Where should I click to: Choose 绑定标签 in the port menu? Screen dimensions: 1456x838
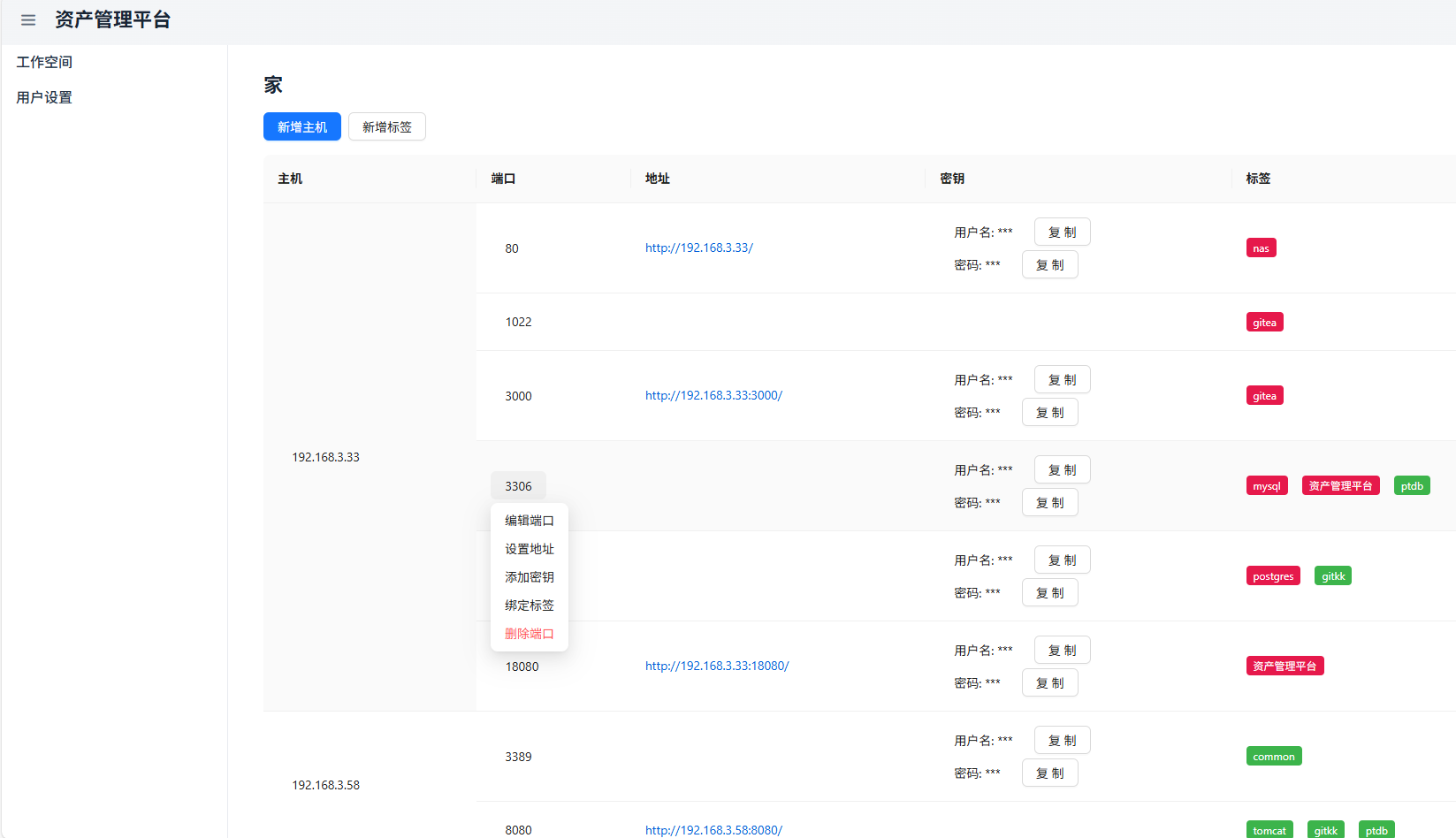[x=529, y=606]
